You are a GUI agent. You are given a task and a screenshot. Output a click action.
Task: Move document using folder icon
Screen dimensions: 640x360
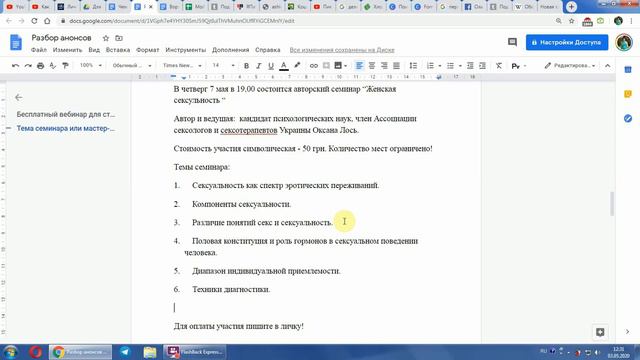pyautogui.click(x=119, y=38)
